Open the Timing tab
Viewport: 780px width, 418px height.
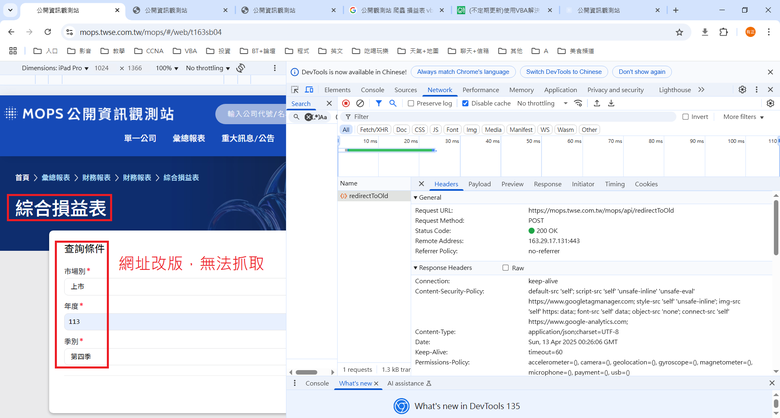pyautogui.click(x=615, y=184)
